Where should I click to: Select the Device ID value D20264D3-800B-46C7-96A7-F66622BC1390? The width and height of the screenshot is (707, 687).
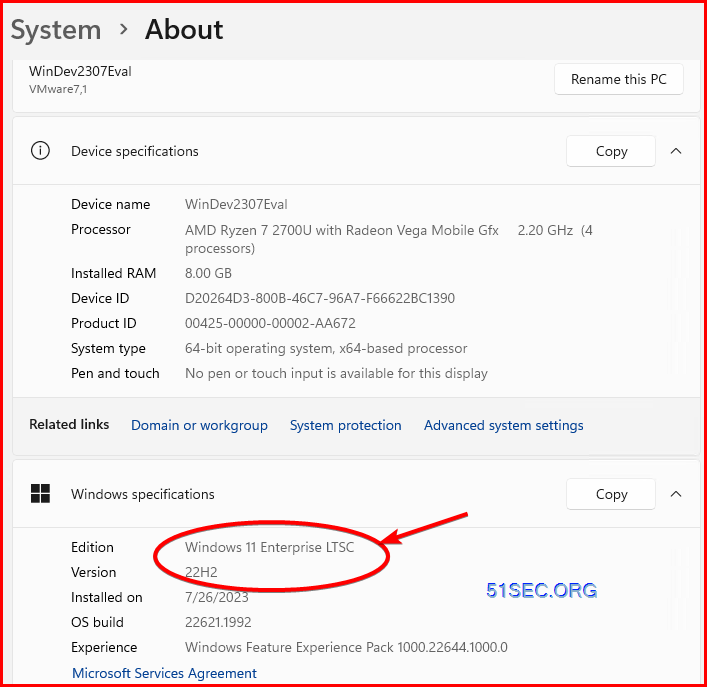320,298
